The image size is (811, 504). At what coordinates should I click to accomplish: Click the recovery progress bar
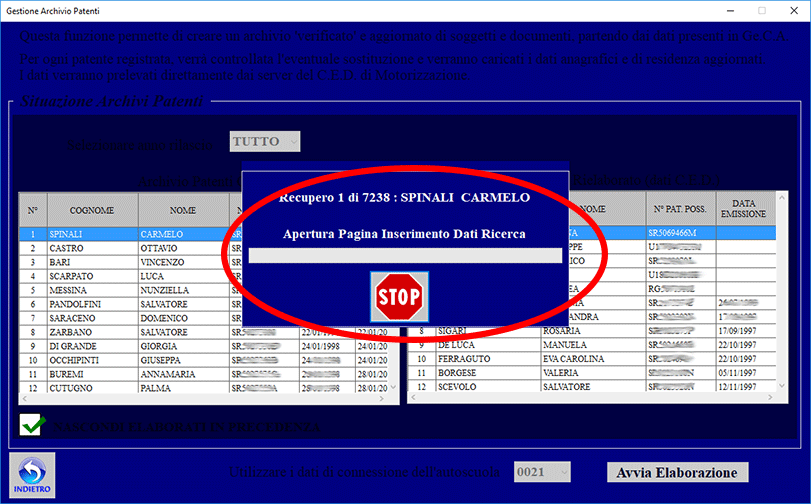click(405, 256)
